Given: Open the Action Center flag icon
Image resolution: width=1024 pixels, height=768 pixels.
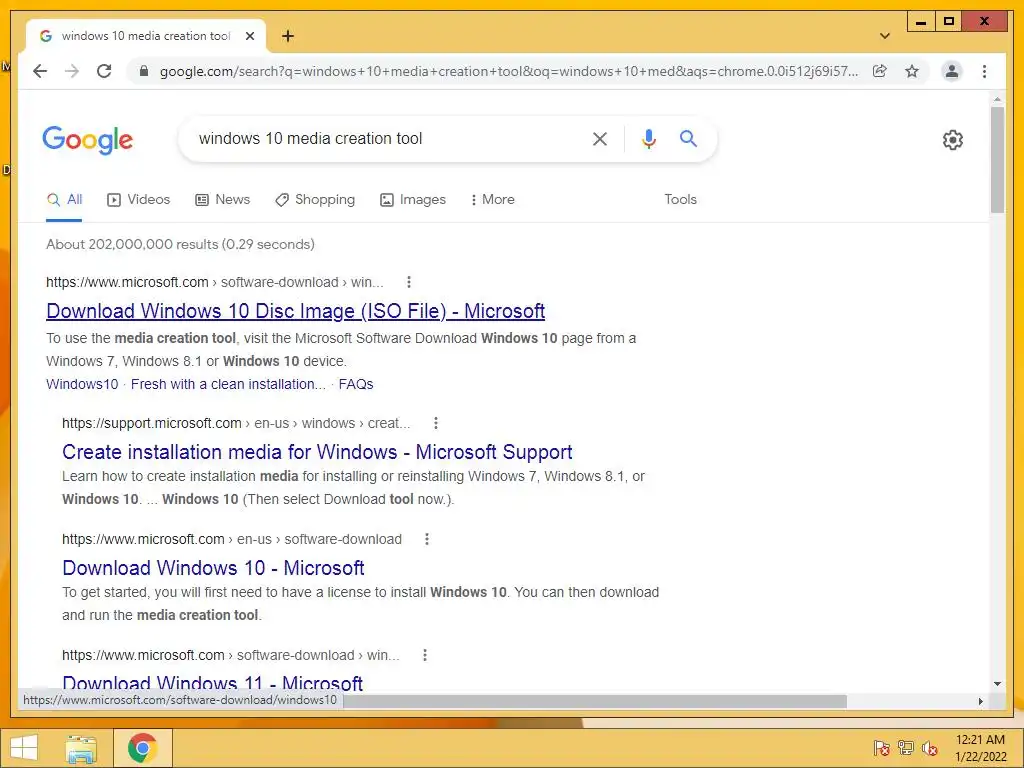Looking at the screenshot, I should 882,748.
